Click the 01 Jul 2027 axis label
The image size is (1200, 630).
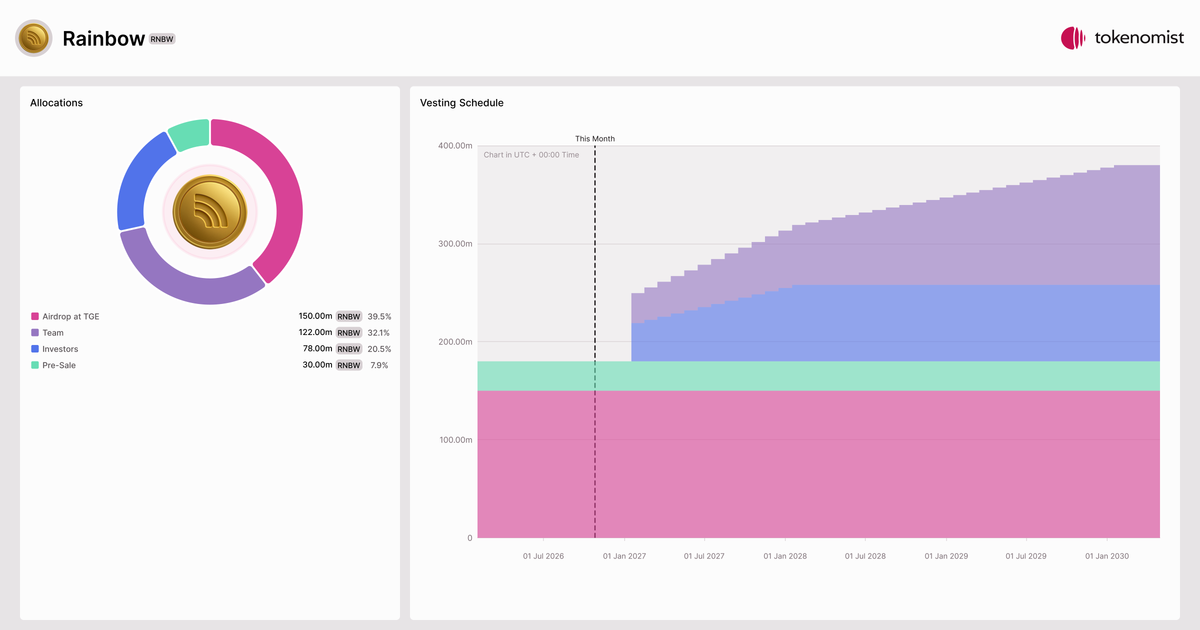tap(704, 556)
